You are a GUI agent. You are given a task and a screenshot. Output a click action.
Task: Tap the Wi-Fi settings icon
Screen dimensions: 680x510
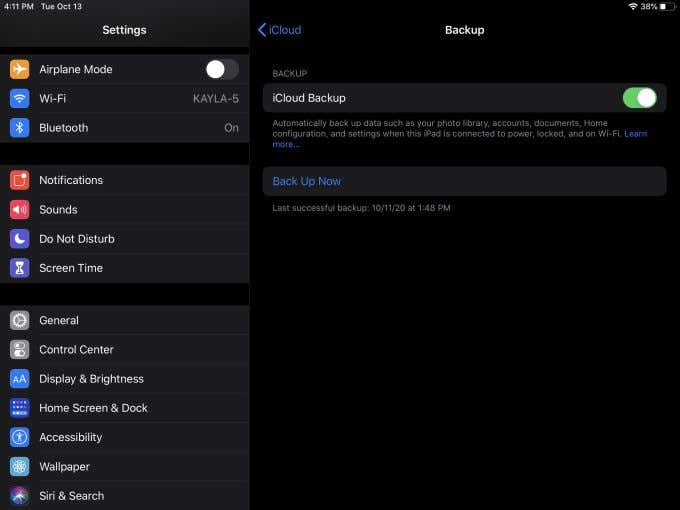20,98
